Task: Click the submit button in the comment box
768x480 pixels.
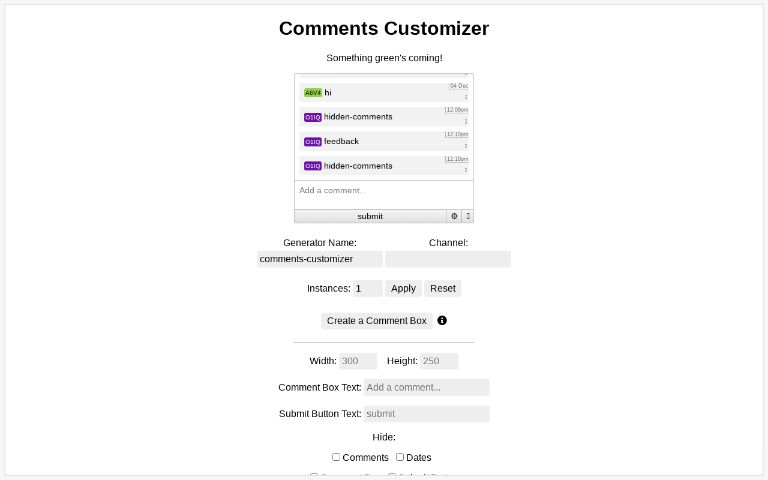Action: pyautogui.click(x=370, y=216)
